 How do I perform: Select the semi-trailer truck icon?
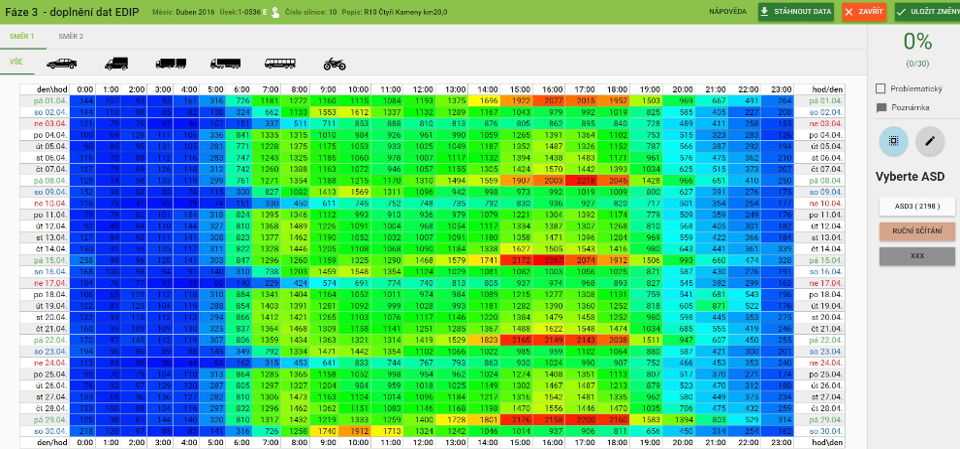pos(224,63)
